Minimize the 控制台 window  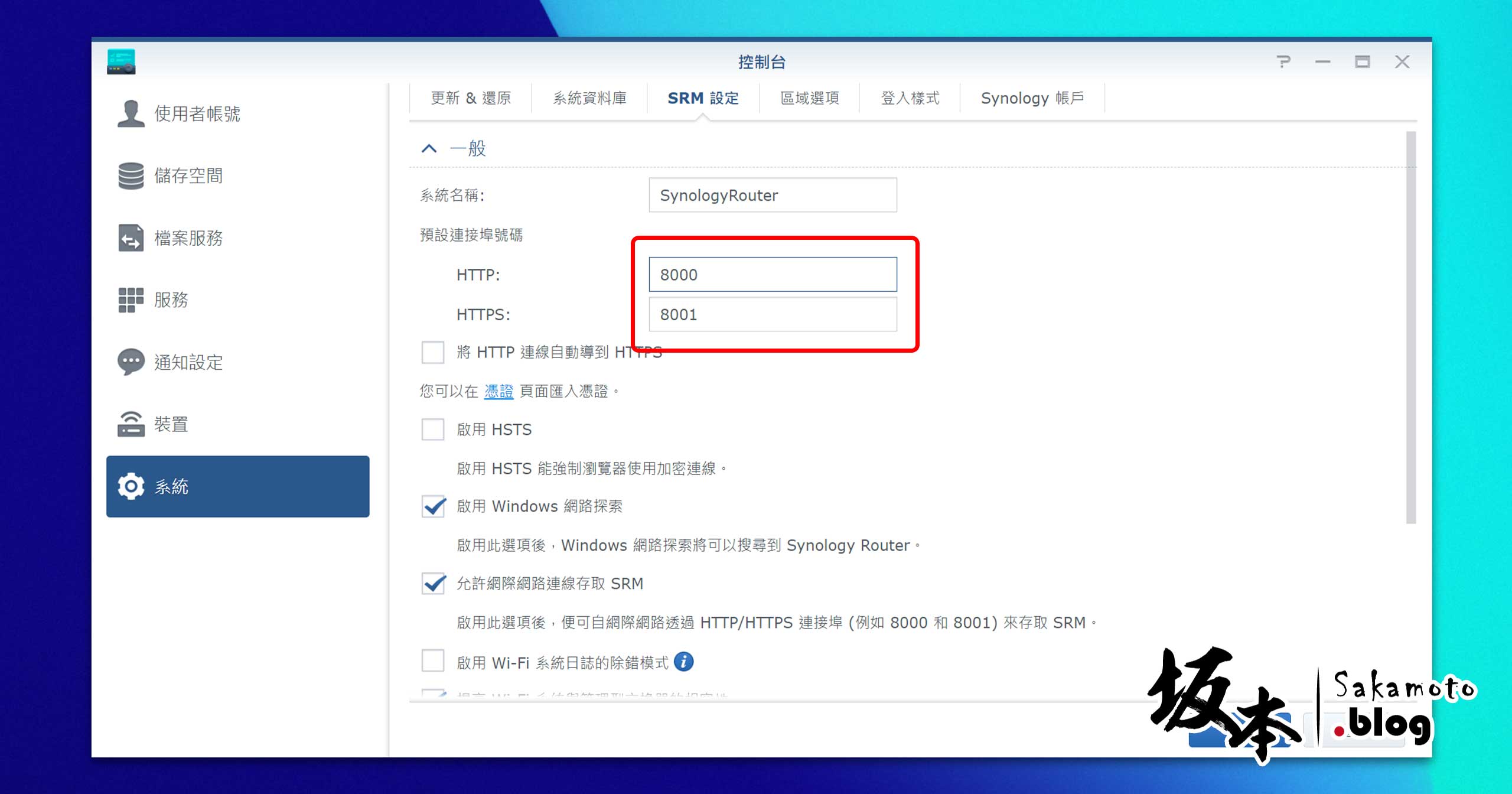tap(1323, 61)
